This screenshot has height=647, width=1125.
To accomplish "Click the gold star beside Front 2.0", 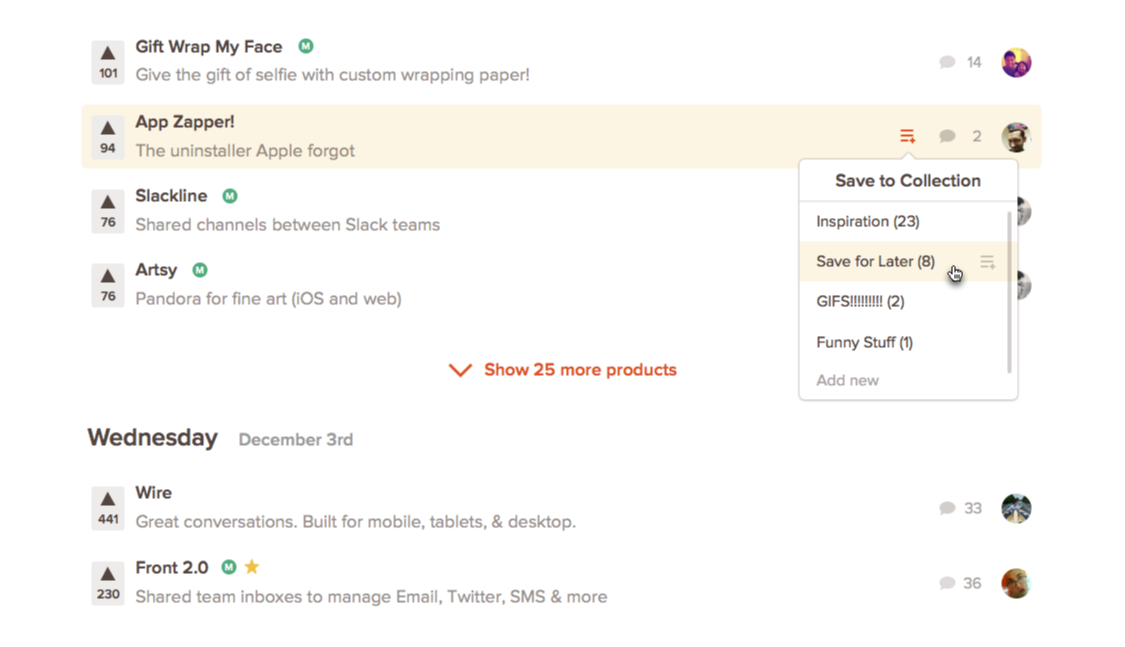I will [252, 567].
